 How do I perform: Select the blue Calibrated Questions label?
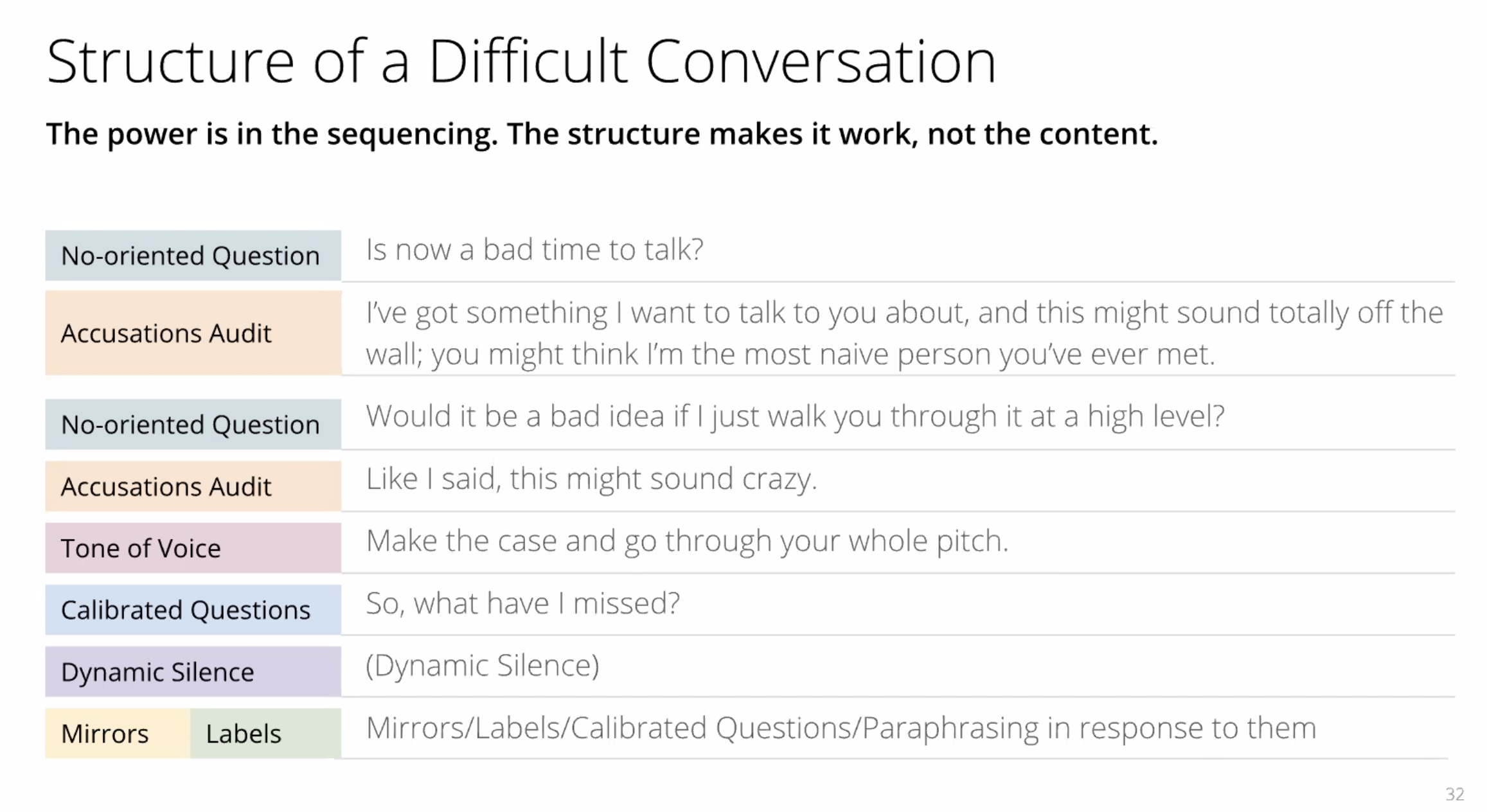pyautogui.click(x=185, y=610)
